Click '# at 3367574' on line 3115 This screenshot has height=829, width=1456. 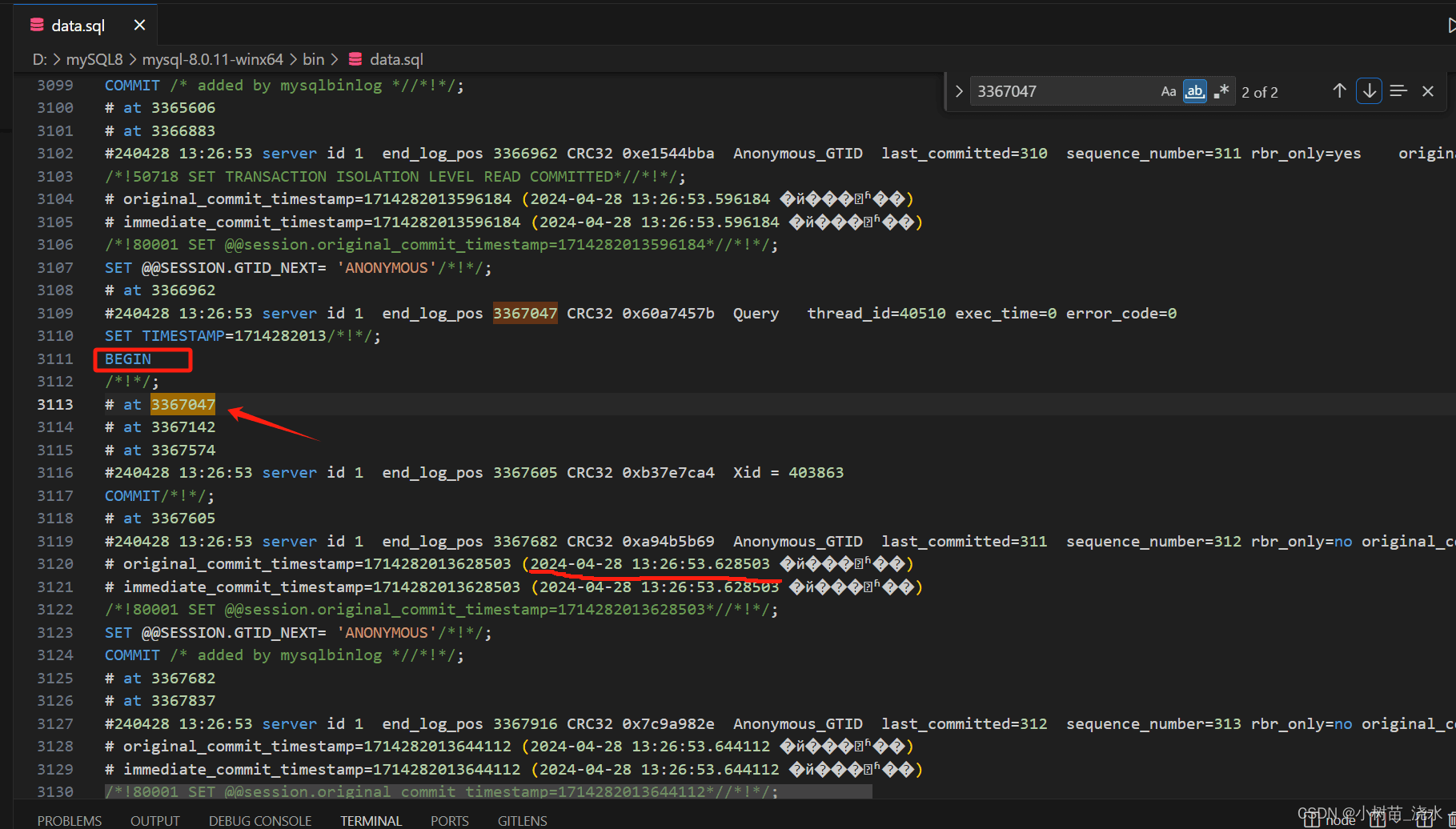point(160,450)
